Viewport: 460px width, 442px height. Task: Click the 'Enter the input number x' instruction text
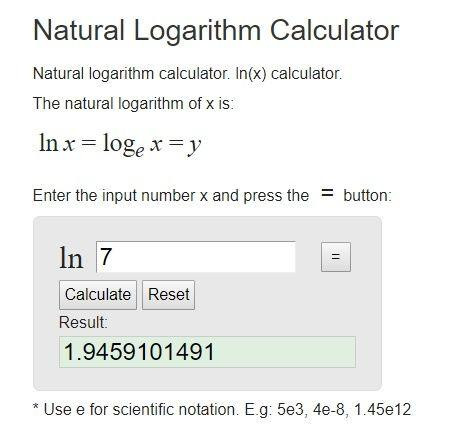pyautogui.click(x=120, y=195)
